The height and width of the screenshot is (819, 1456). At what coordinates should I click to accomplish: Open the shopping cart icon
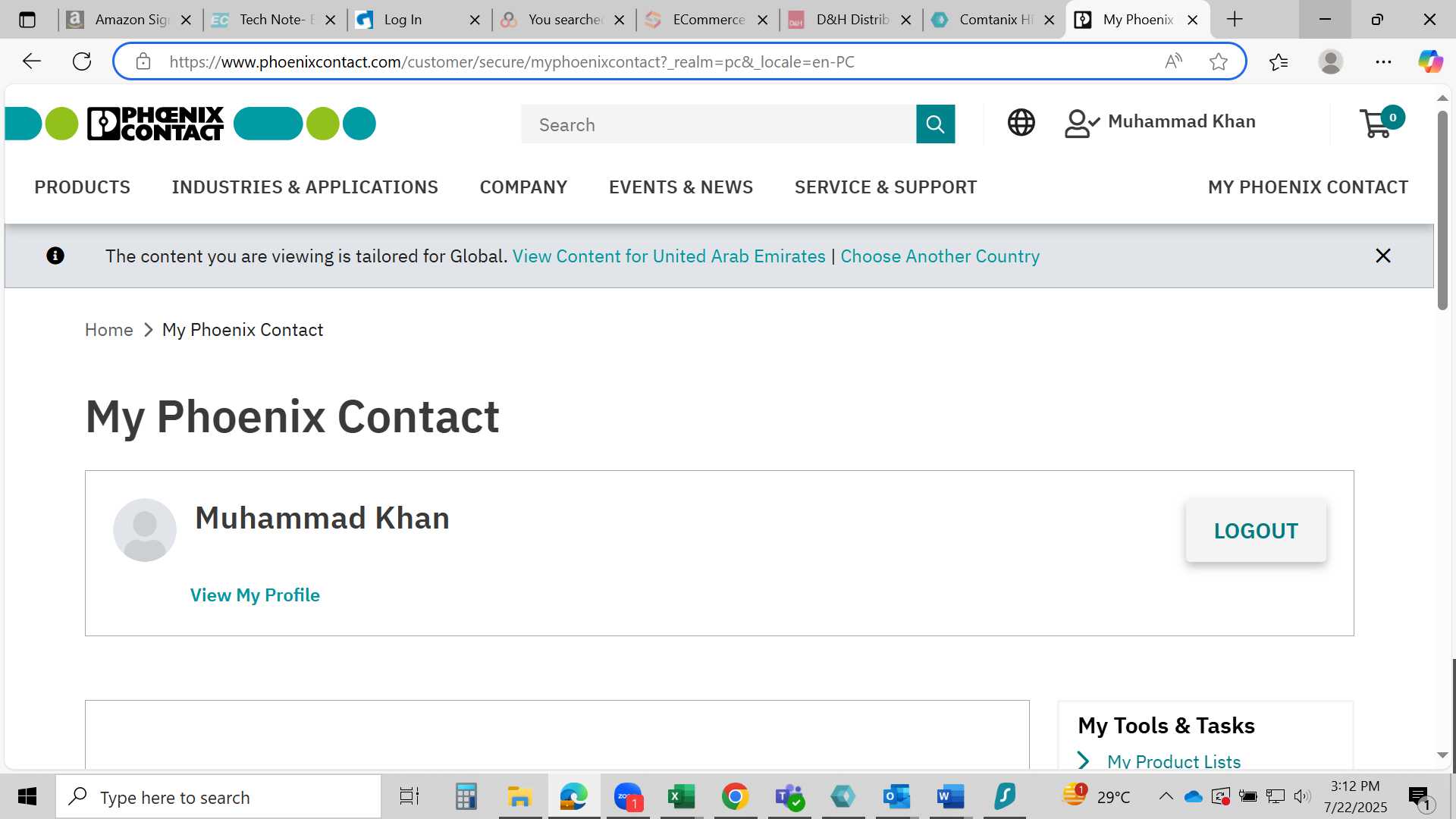click(1381, 122)
